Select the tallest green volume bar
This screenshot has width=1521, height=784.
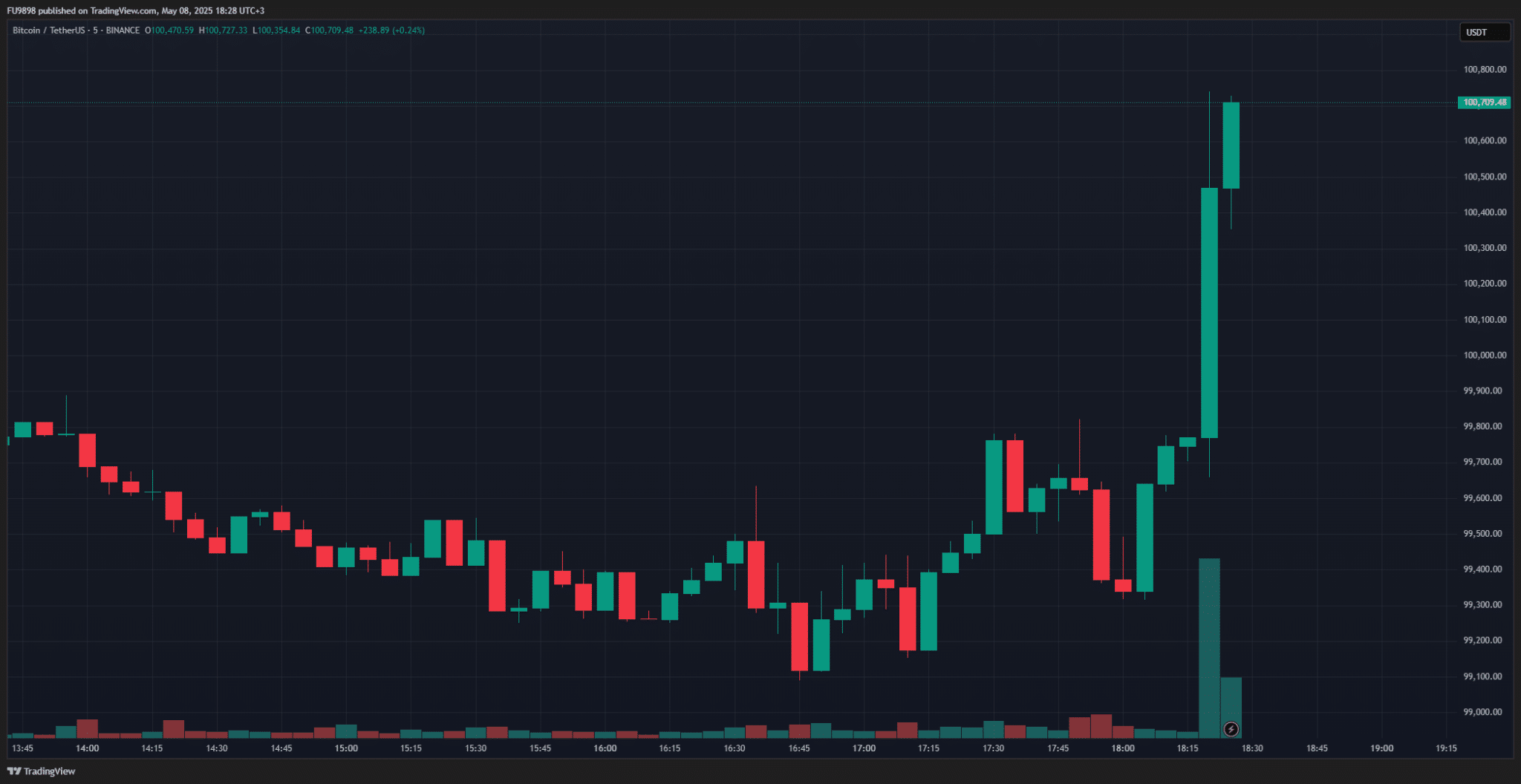pyautogui.click(x=1209, y=648)
